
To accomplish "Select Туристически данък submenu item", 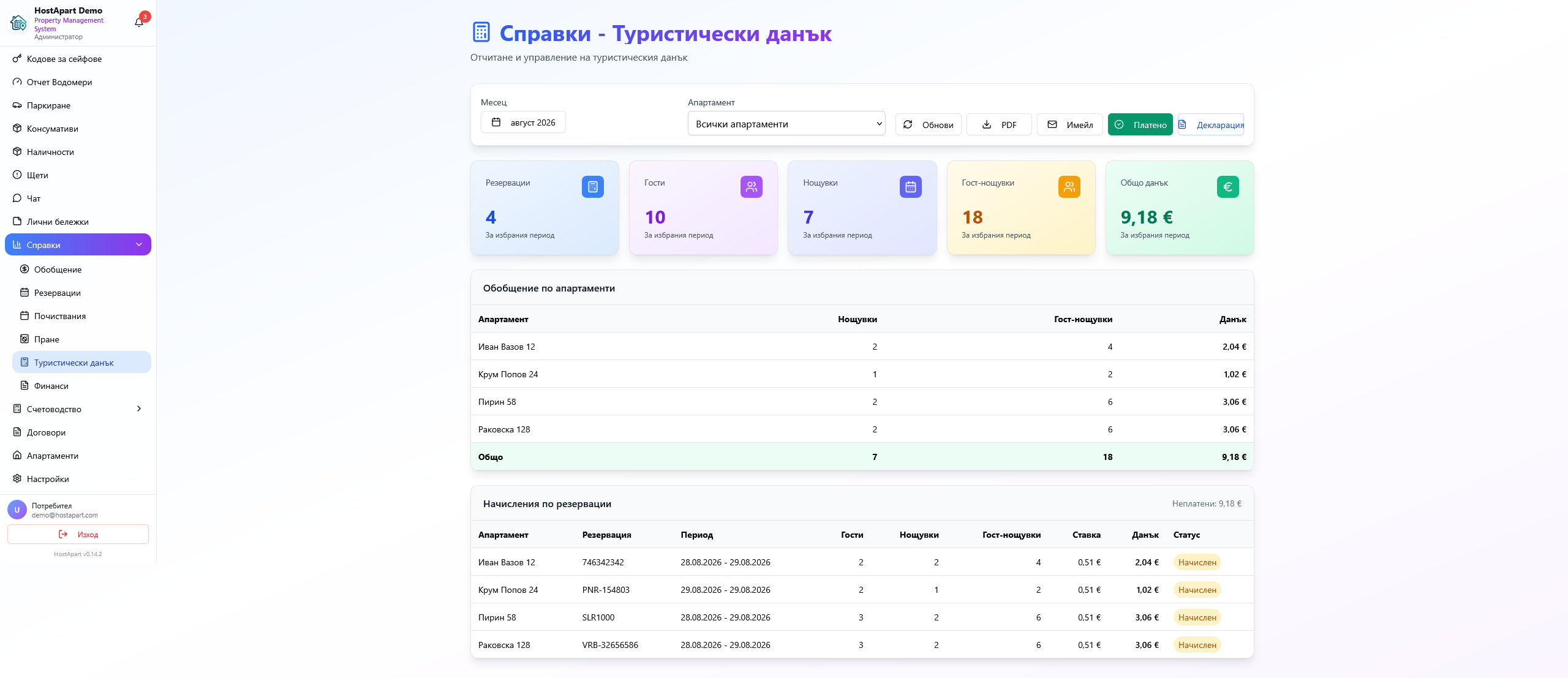I will [x=81, y=363].
